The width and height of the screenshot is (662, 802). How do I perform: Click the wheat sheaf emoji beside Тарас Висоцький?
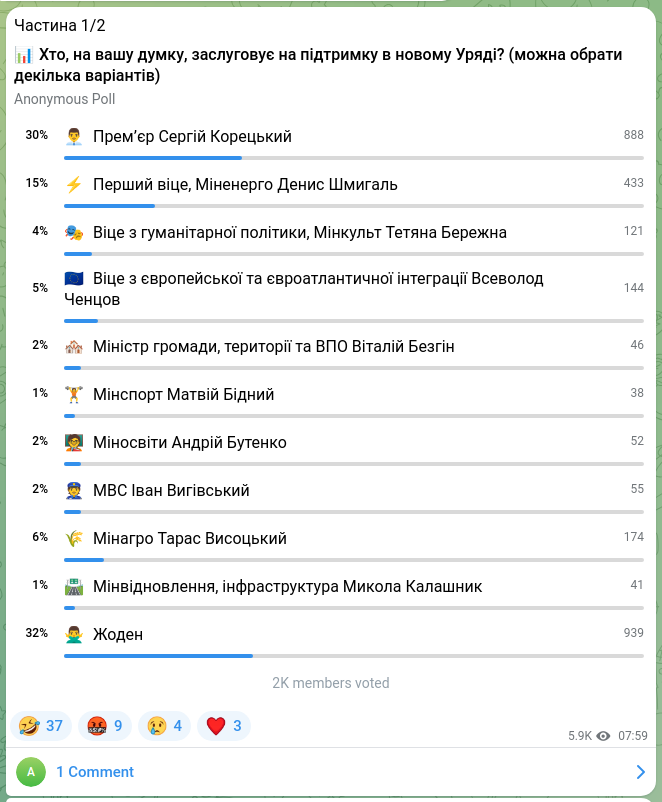74,539
